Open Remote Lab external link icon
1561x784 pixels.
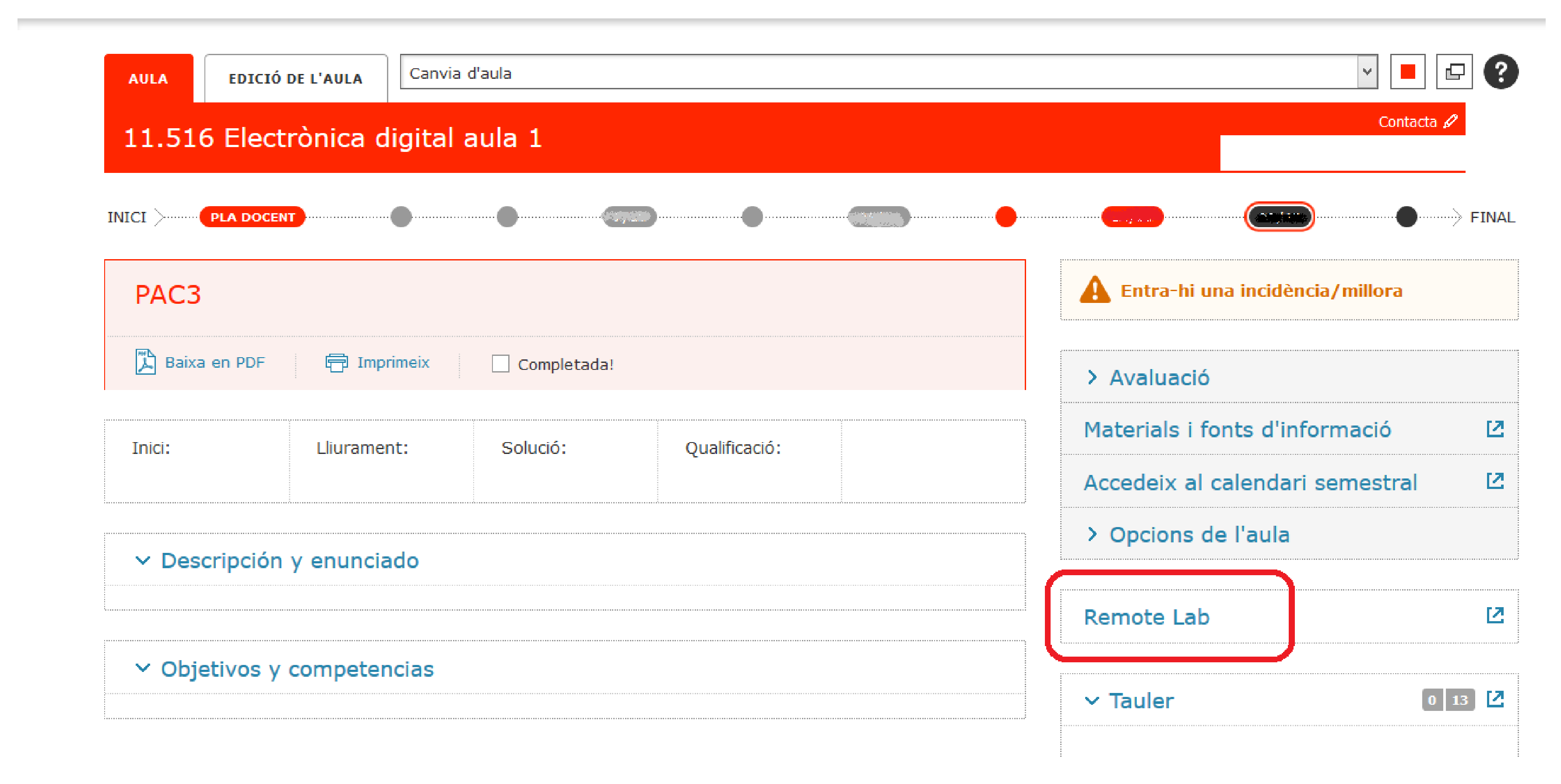coord(1494,615)
